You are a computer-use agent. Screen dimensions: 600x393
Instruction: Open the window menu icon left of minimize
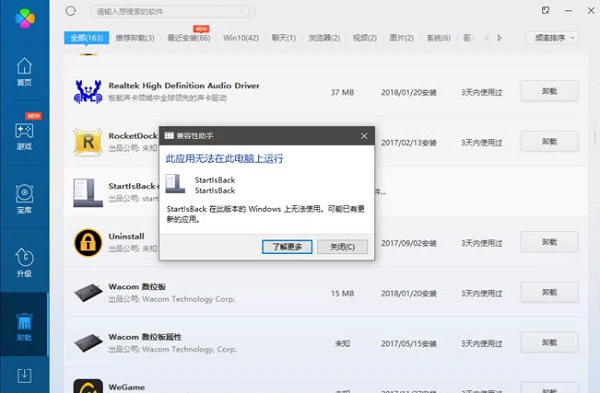(x=546, y=10)
